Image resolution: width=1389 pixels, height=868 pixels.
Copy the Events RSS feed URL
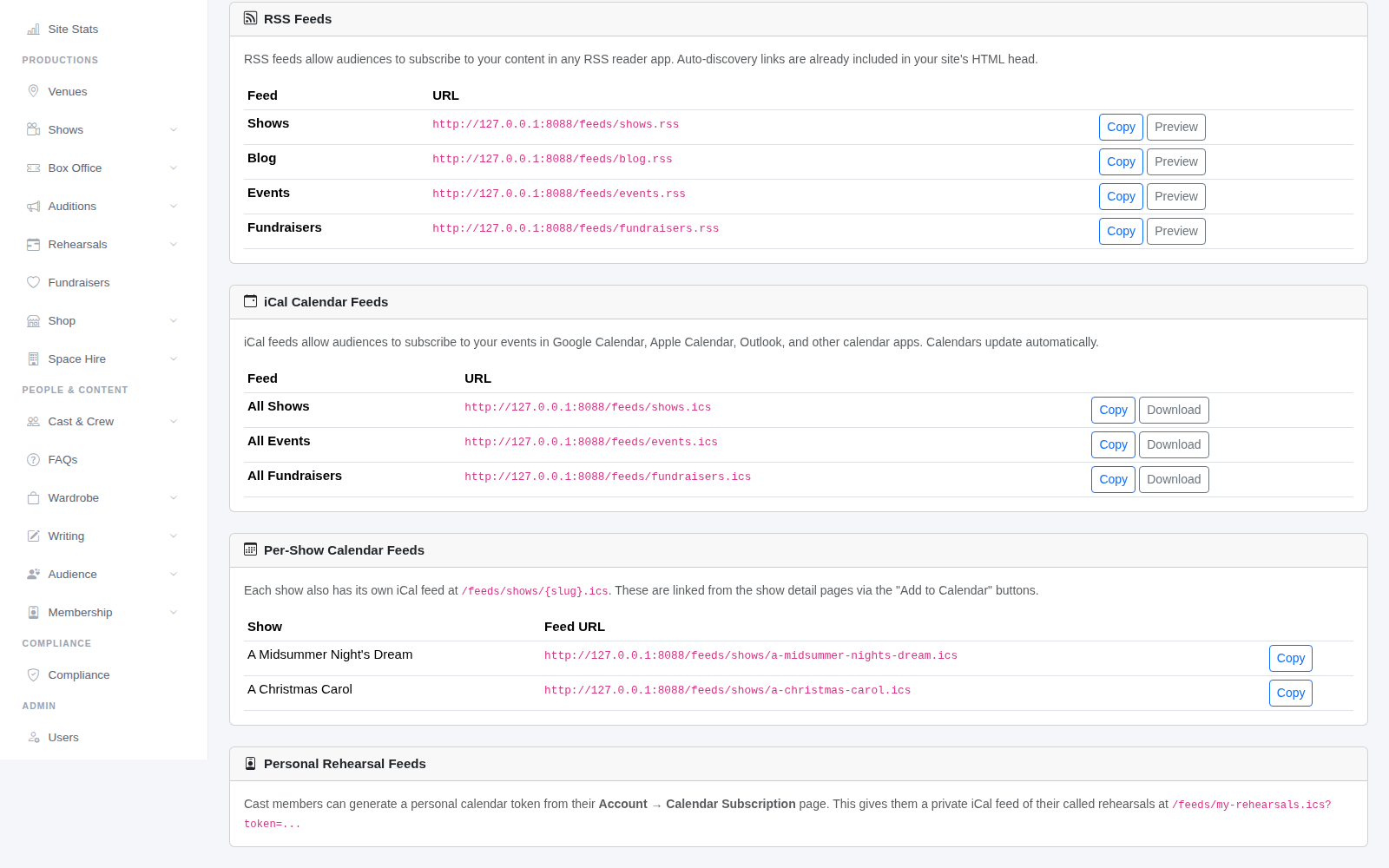[1121, 196]
